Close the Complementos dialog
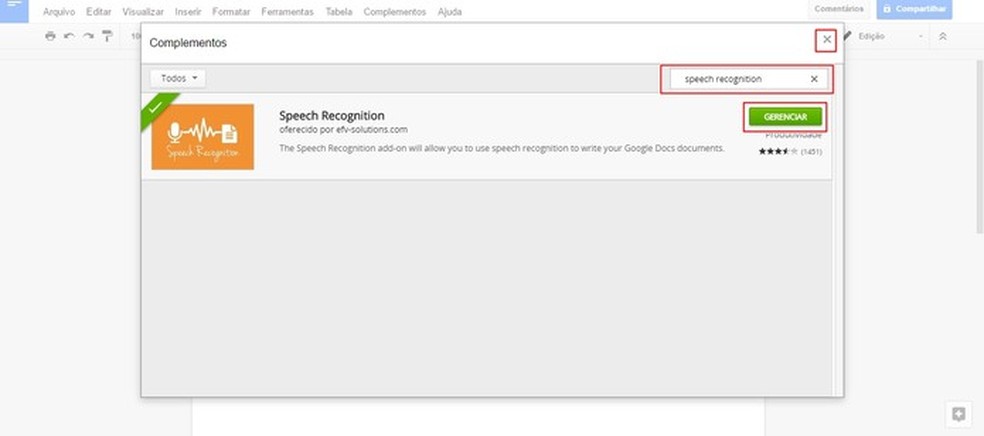Viewport: 984px width, 436px height. [827, 40]
